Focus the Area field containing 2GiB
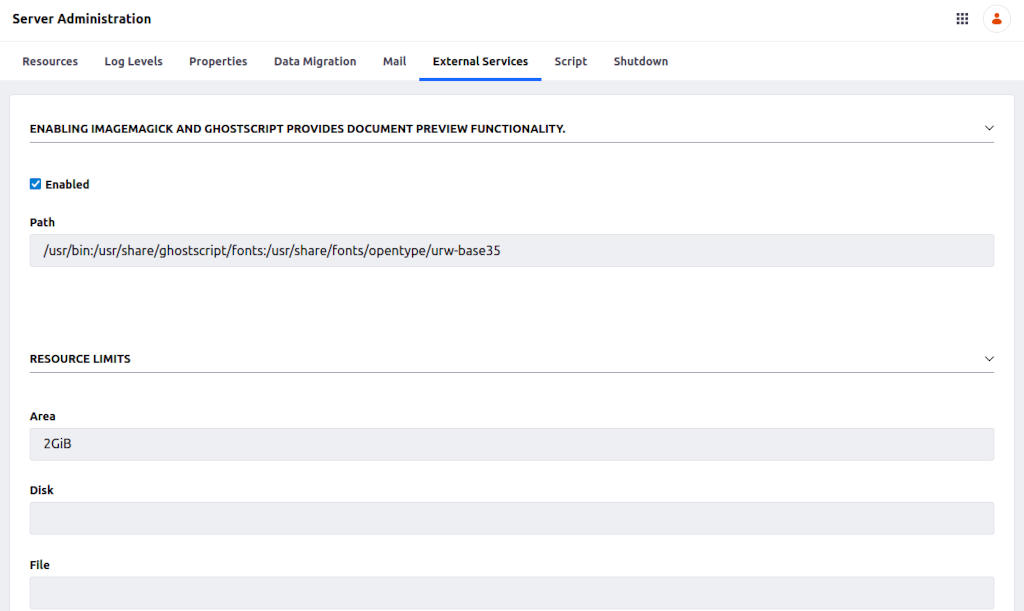 click(x=512, y=444)
